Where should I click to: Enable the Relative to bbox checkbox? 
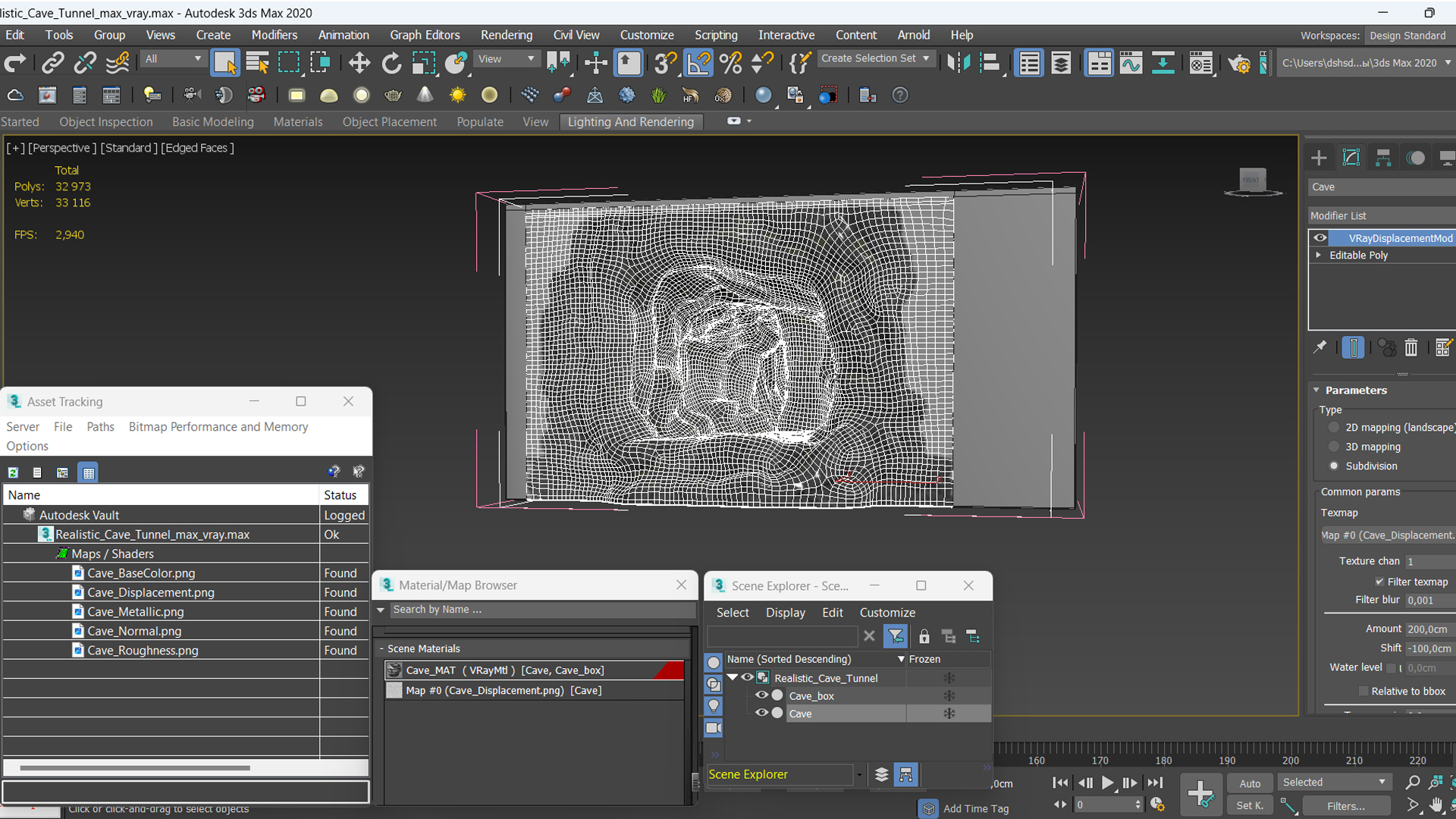pyautogui.click(x=1363, y=691)
